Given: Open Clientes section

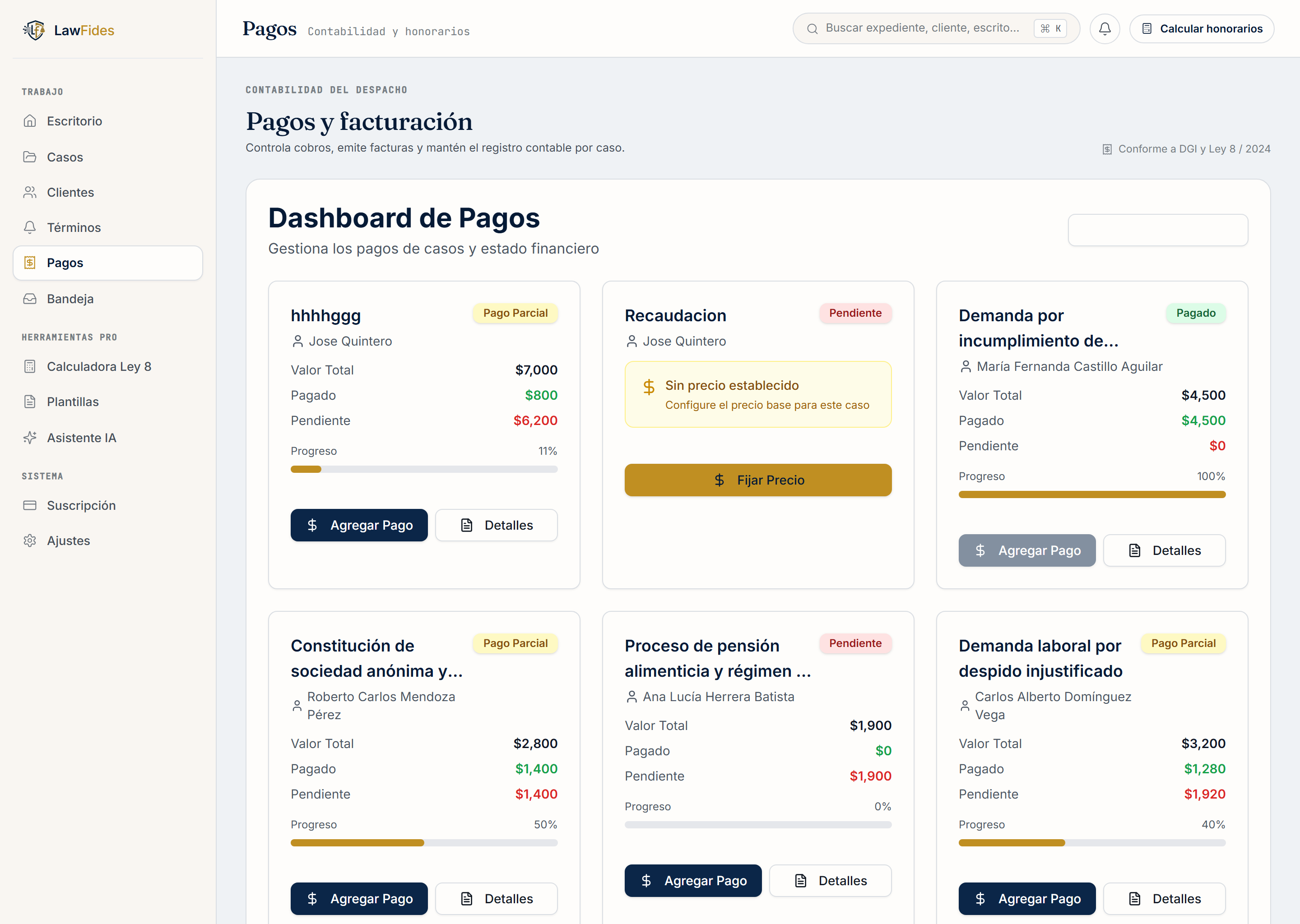Looking at the screenshot, I should (x=108, y=192).
